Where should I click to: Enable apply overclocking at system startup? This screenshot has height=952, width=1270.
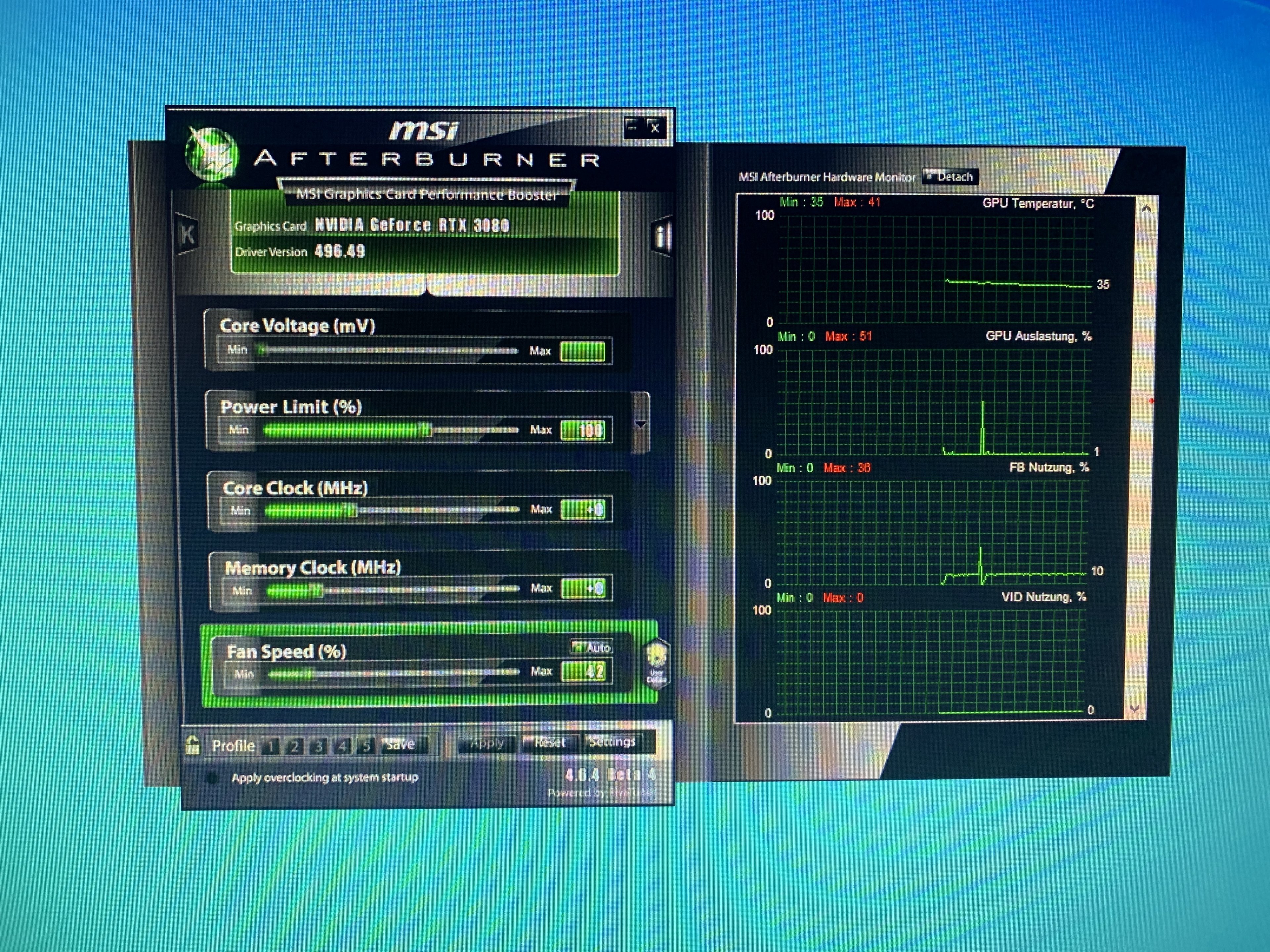pos(212,778)
